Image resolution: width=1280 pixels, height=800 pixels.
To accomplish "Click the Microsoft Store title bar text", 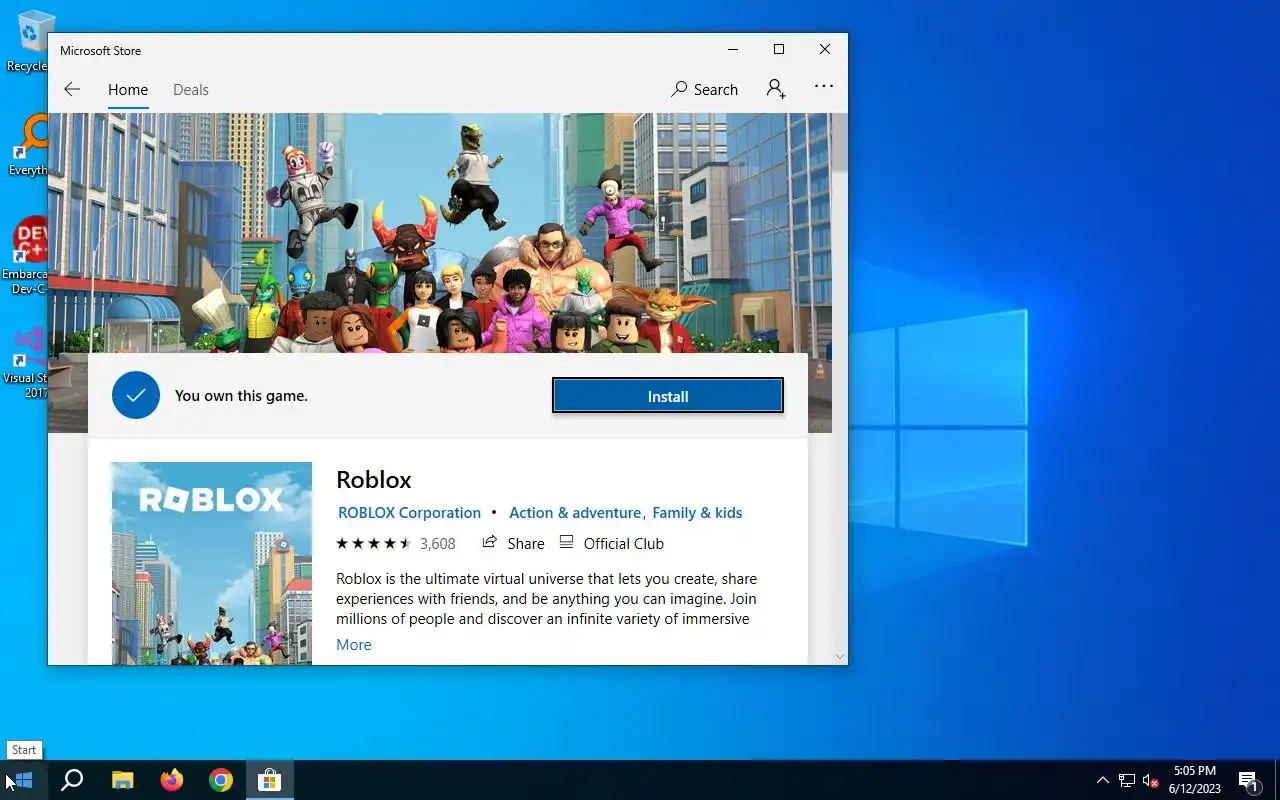I will [x=100, y=50].
